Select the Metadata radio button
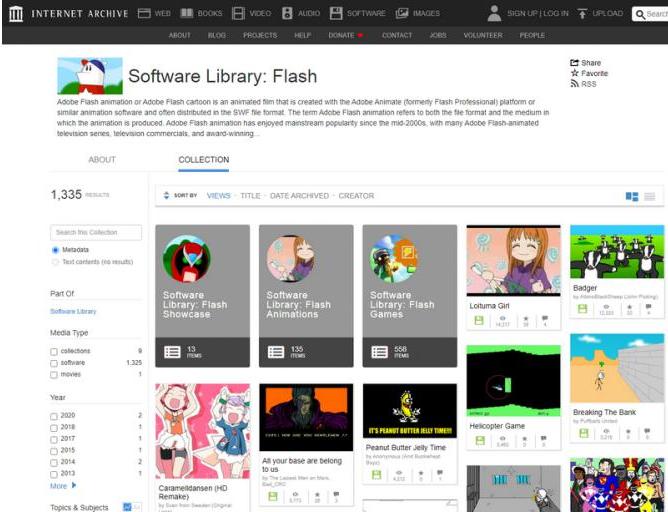Viewport: 668px width, 512px height. [56, 250]
